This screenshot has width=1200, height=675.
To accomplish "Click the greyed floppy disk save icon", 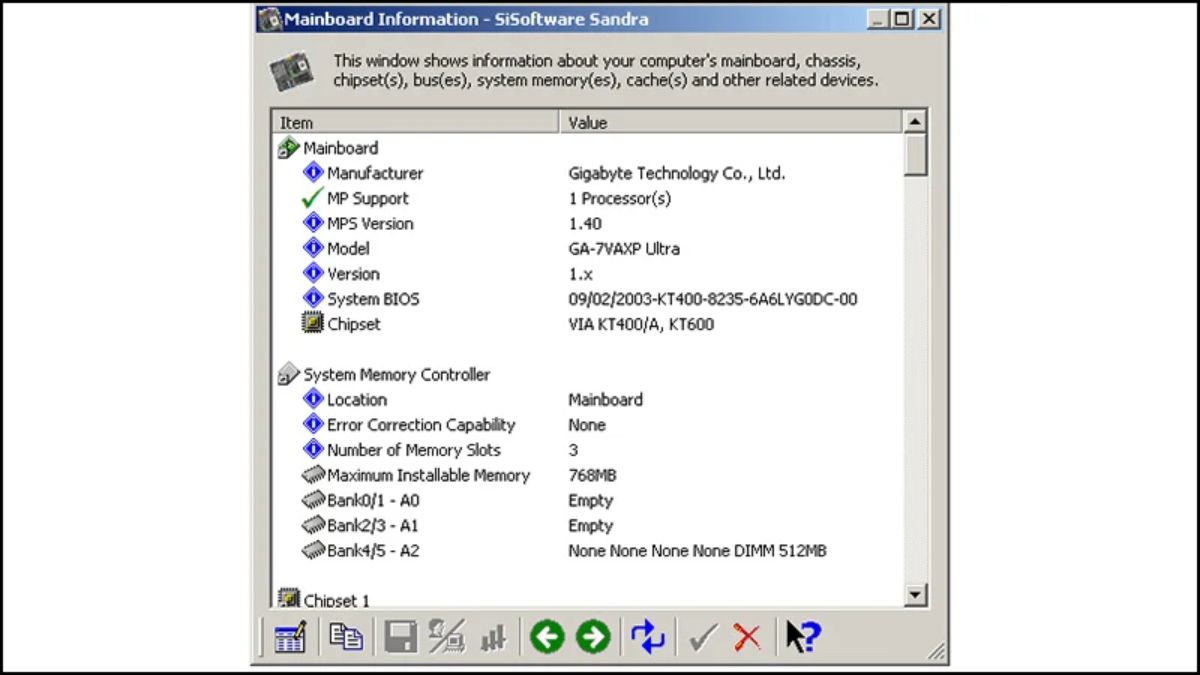I will [x=400, y=637].
